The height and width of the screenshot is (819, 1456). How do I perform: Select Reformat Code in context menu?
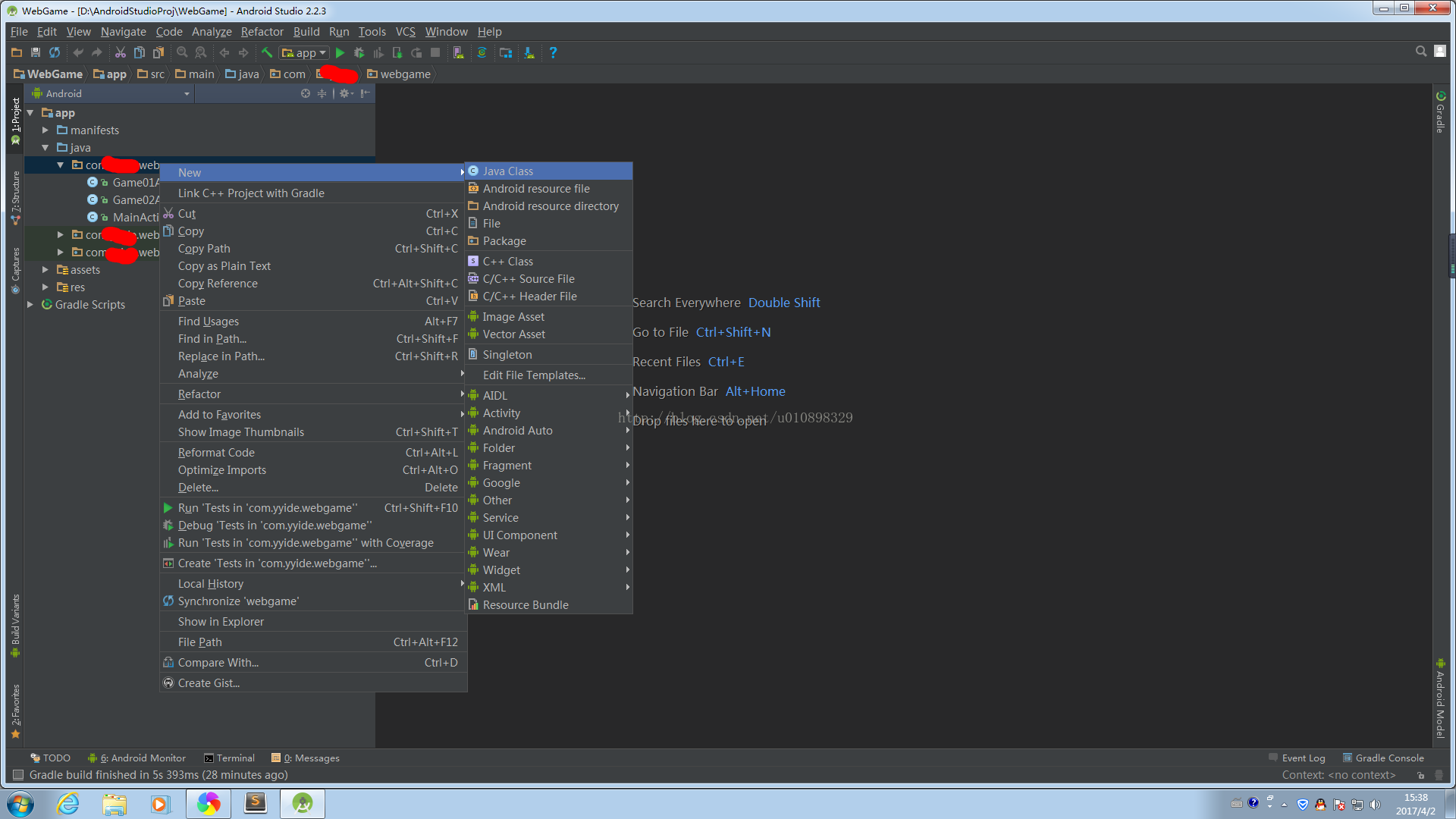pyautogui.click(x=313, y=453)
